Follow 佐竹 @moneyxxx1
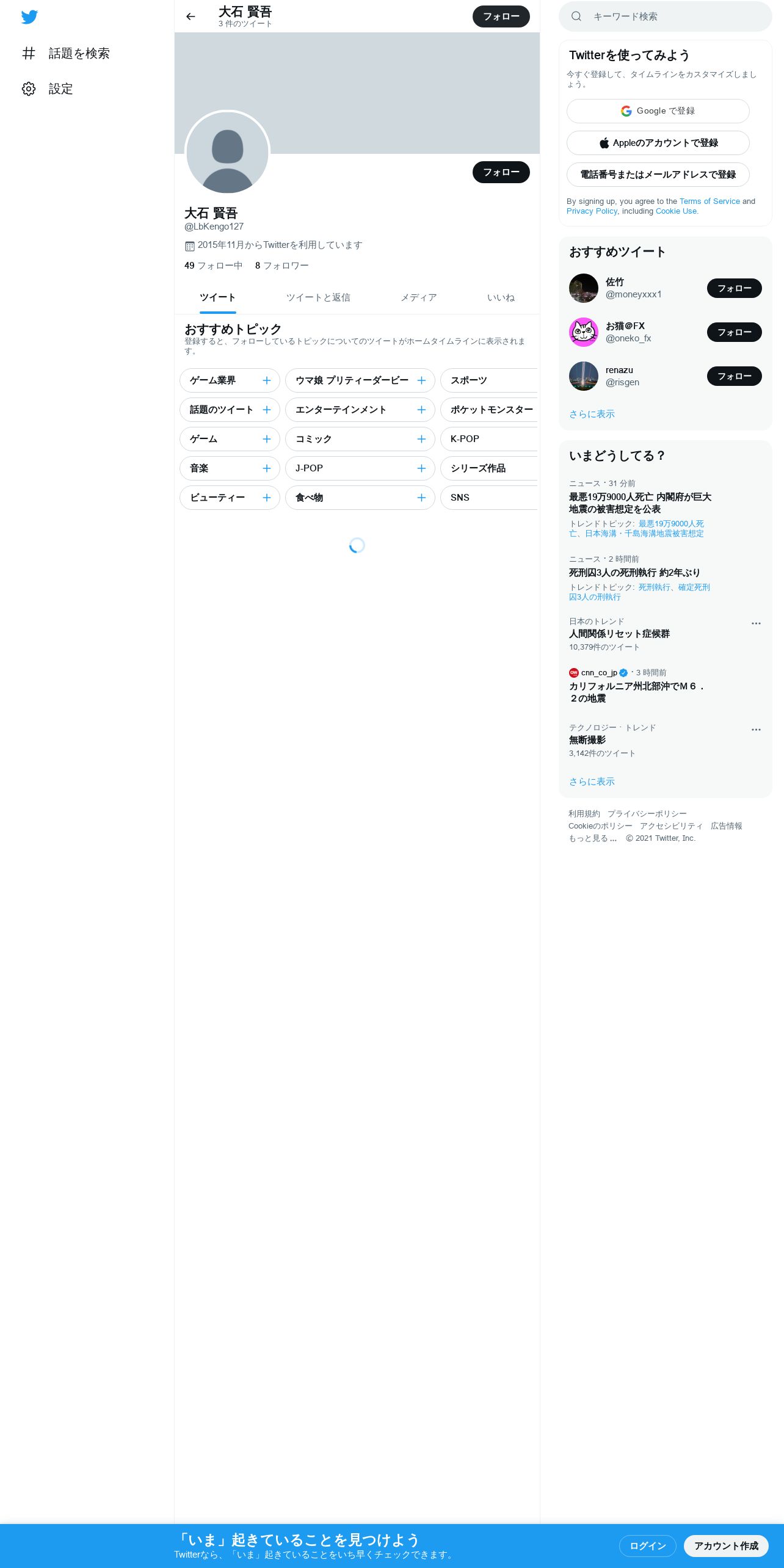784x1568 pixels. [x=735, y=288]
